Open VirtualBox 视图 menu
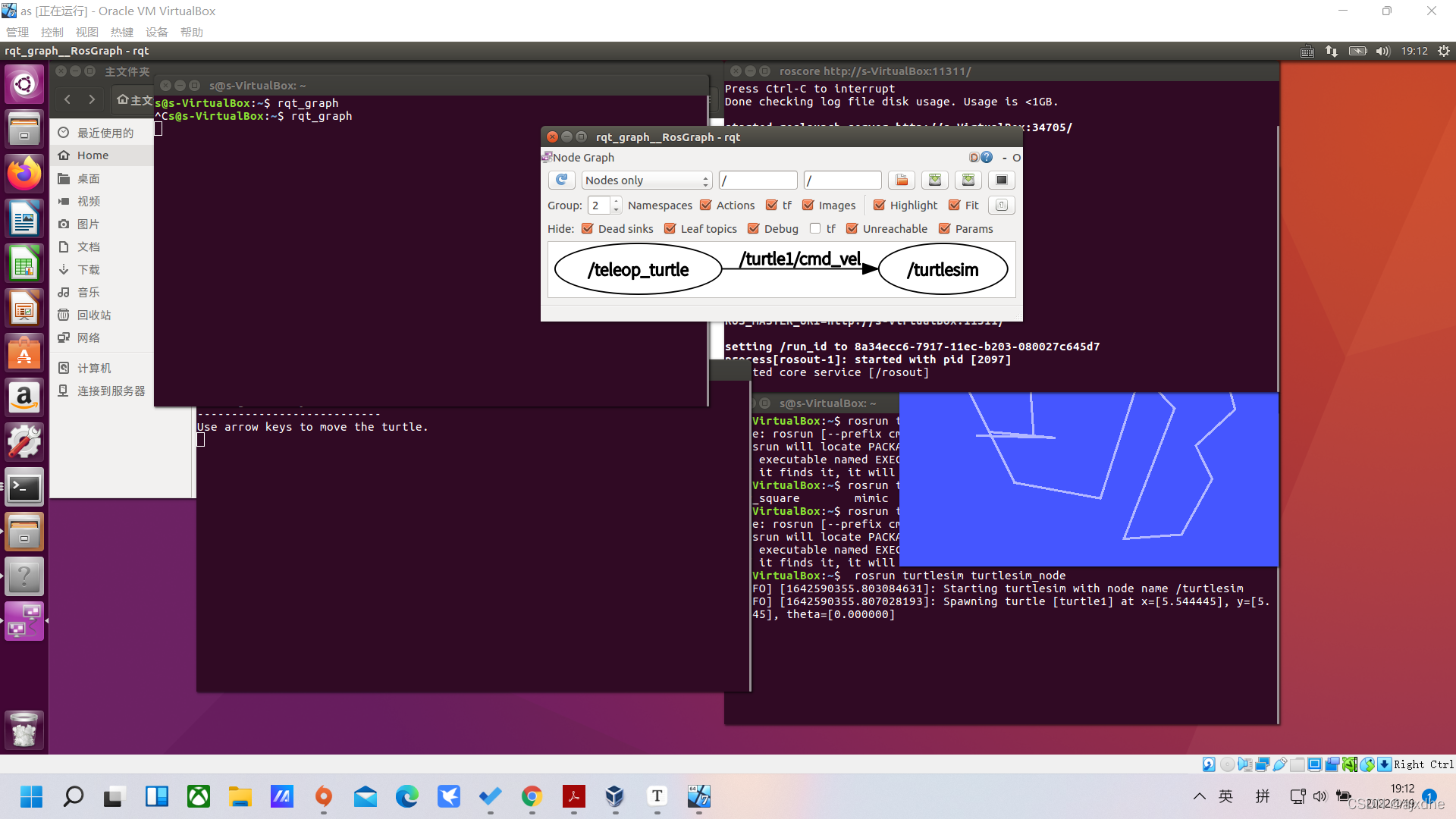The width and height of the screenshot is (1456, 819). pyautogui.click(x=87, y=32)
